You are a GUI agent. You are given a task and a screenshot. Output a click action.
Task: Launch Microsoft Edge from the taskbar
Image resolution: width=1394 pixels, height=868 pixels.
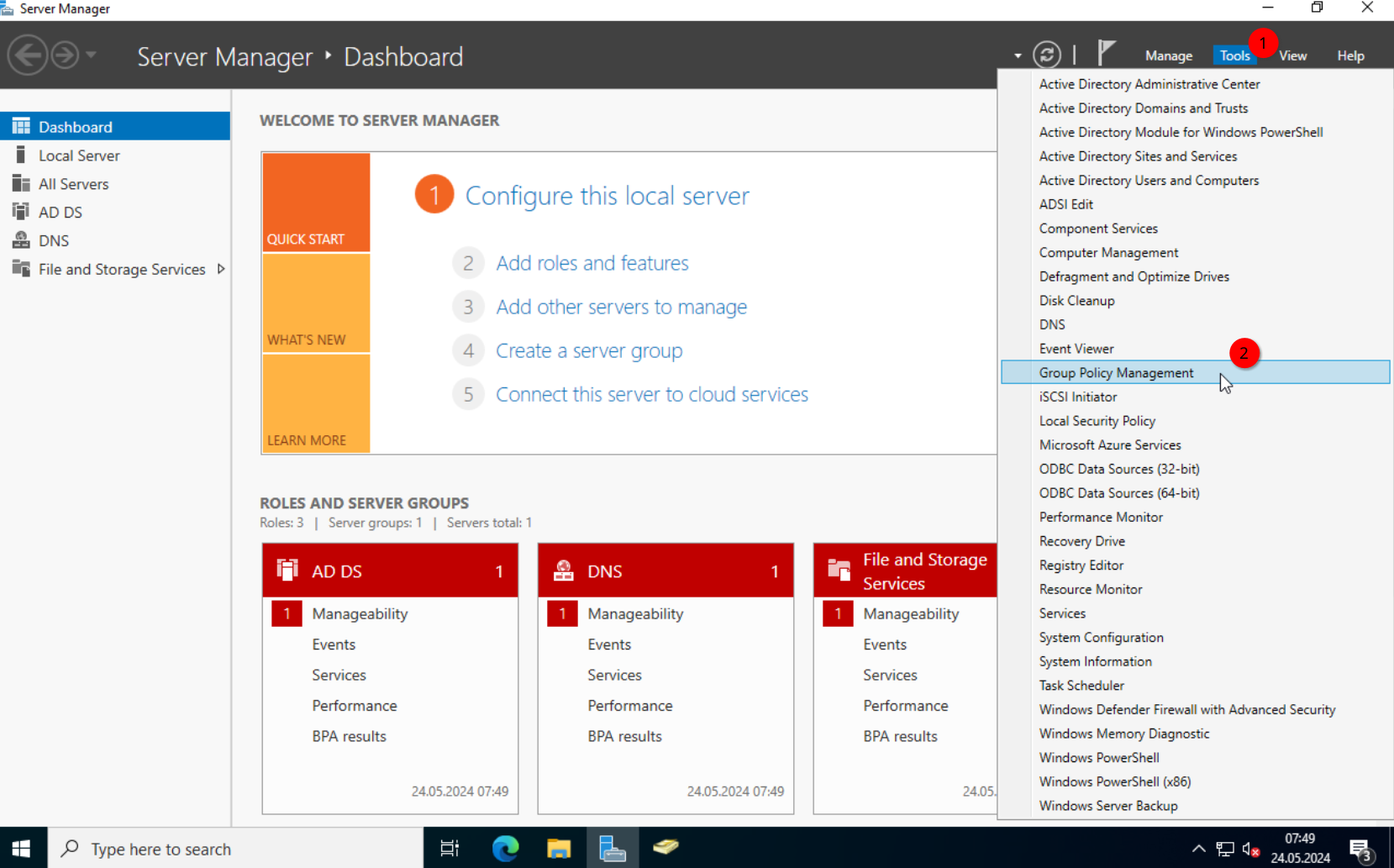(505, 849)
